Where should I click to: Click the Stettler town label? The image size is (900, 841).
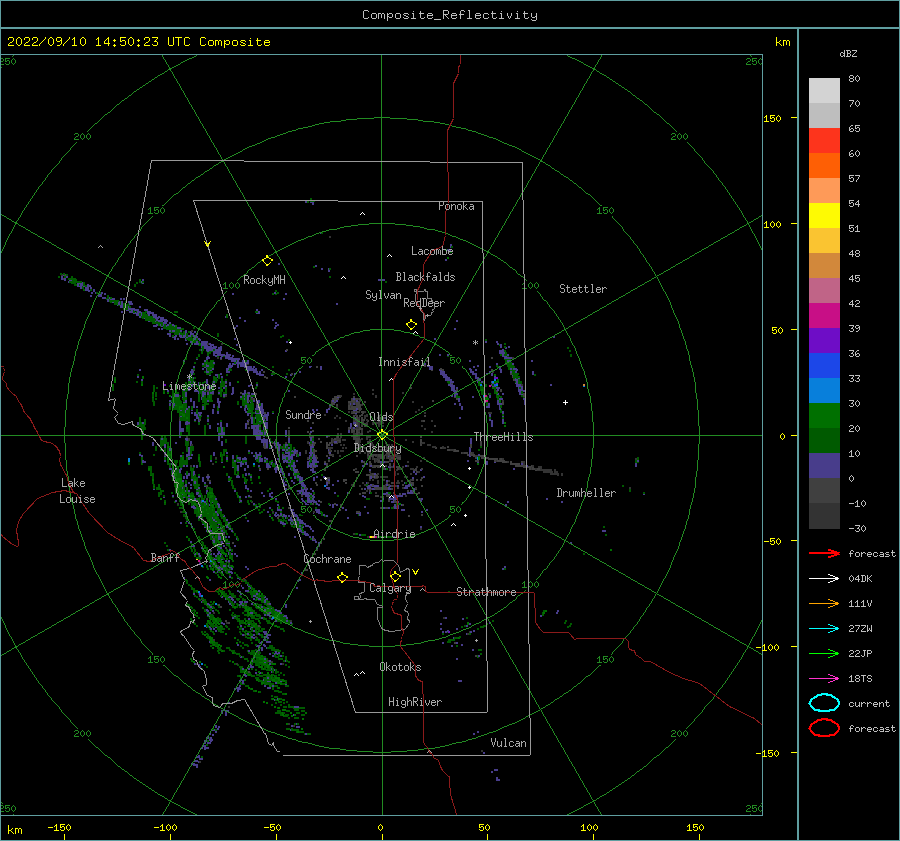583,289
